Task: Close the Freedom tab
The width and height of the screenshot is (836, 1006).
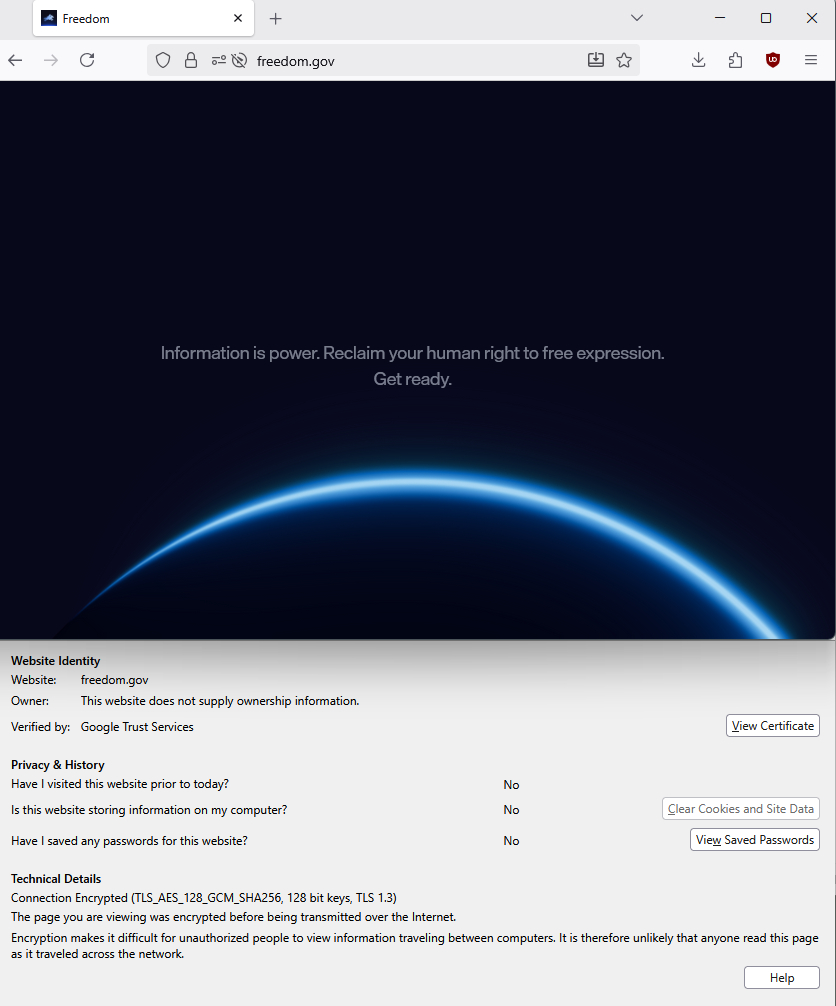Action: [238, 18]
